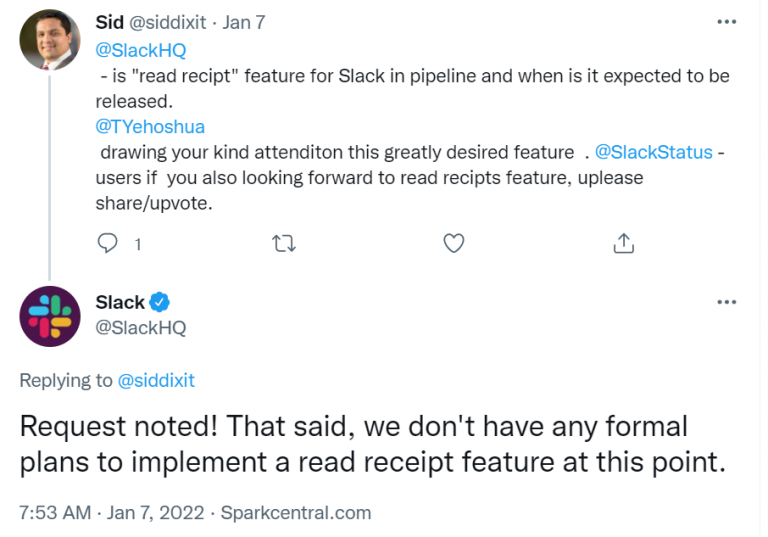This screenshot has width=768, height=537.
Task: Click Sid's profile picture
Action: 50,40
